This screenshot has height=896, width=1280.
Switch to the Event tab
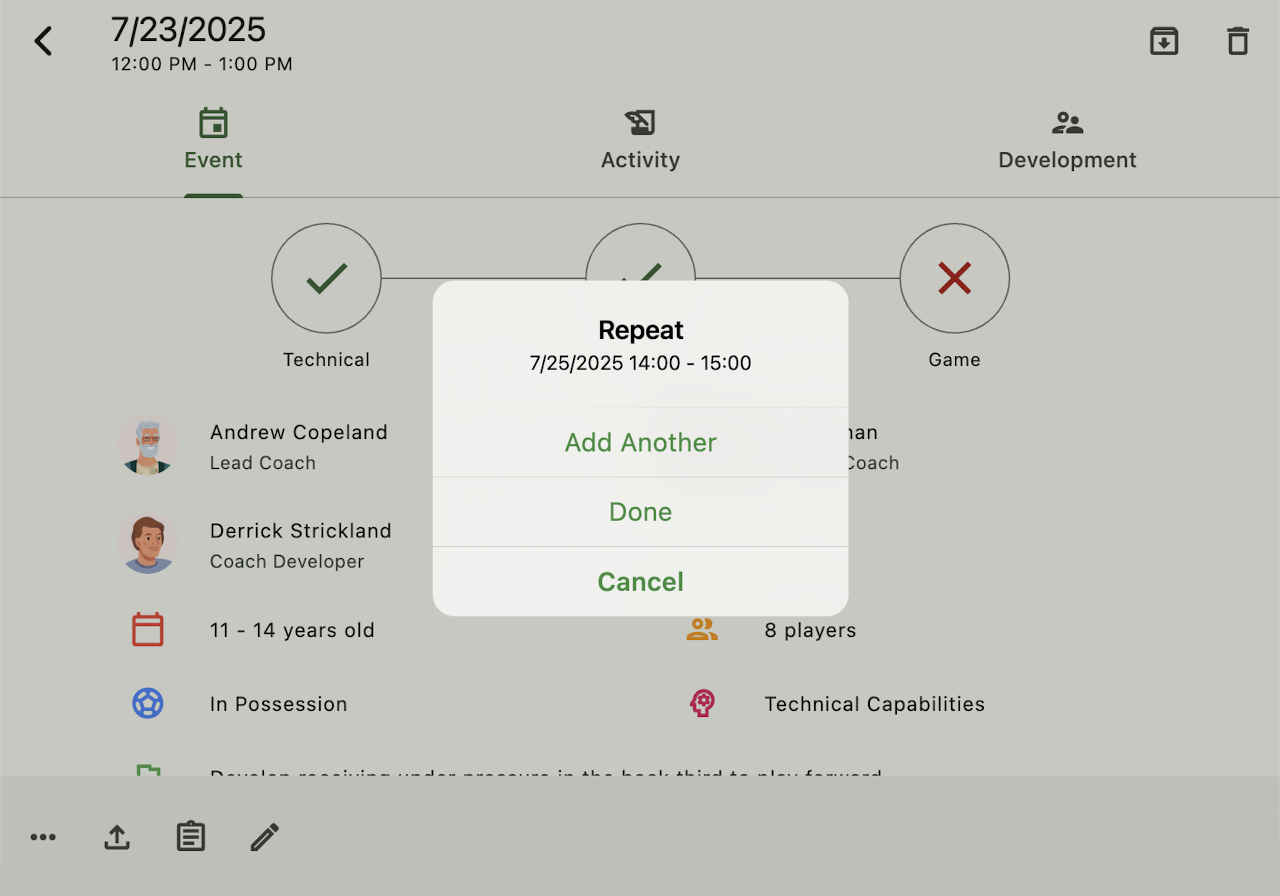213,140
